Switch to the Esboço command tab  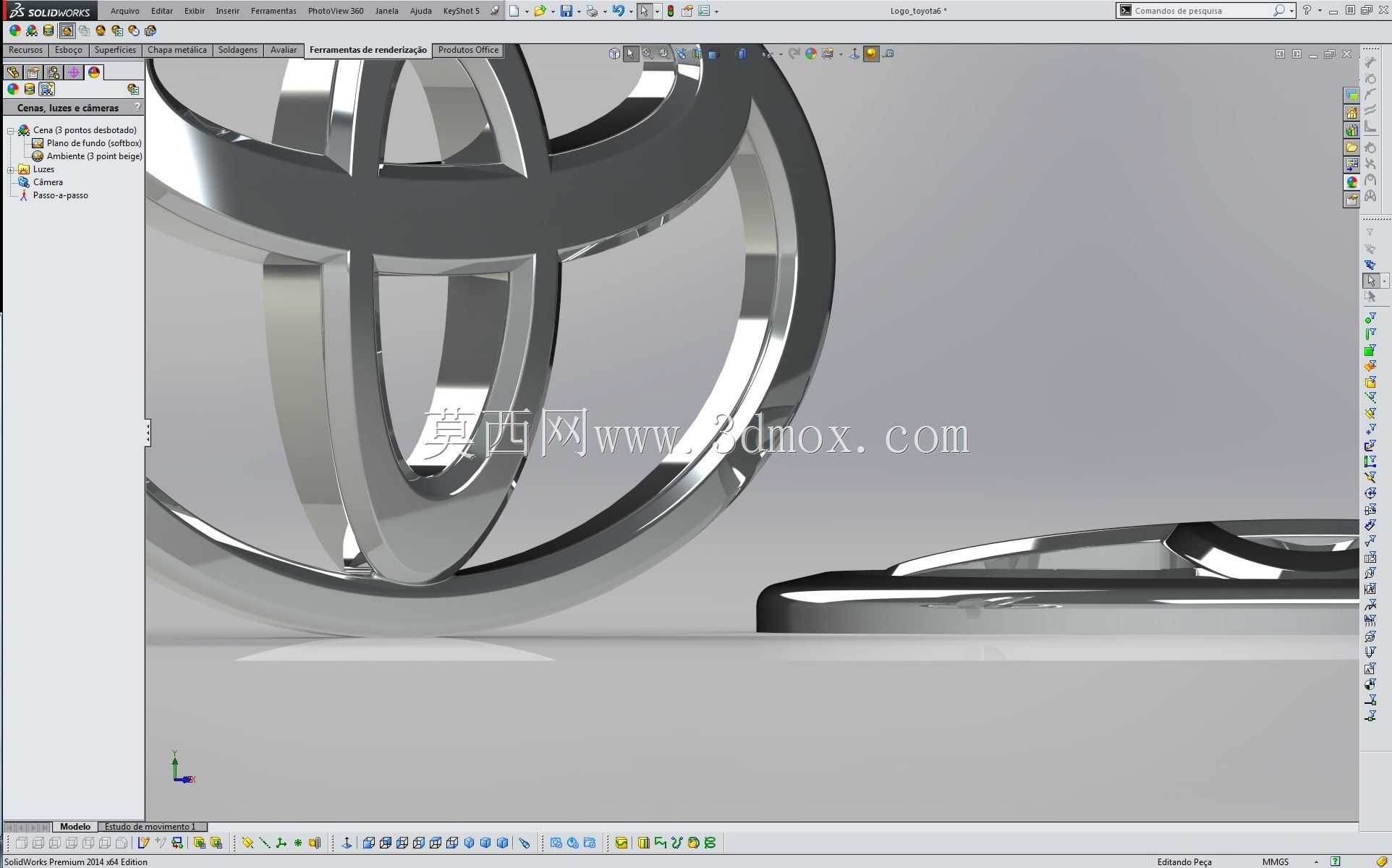pyautogui.click(x=69, y=50)
